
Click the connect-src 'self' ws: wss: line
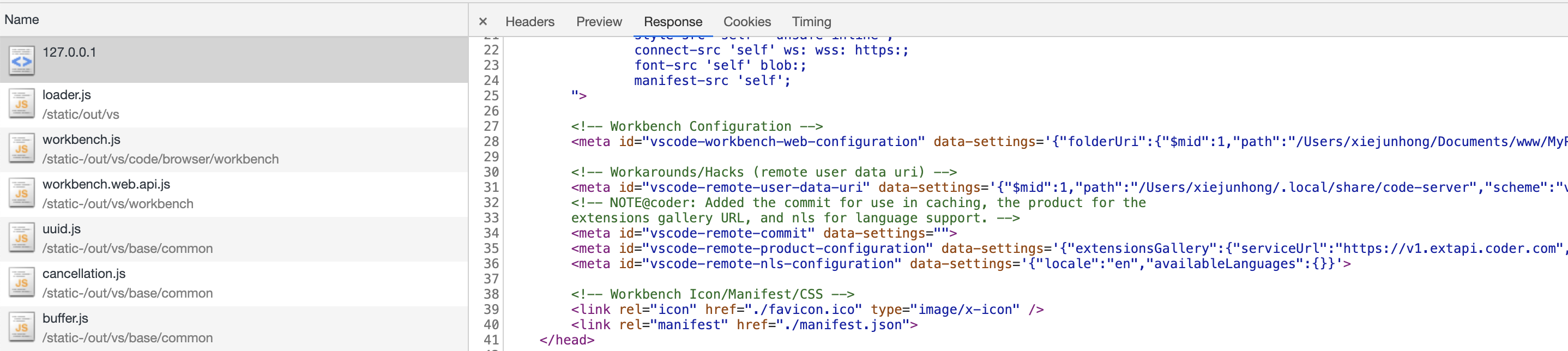click(771, 50)
